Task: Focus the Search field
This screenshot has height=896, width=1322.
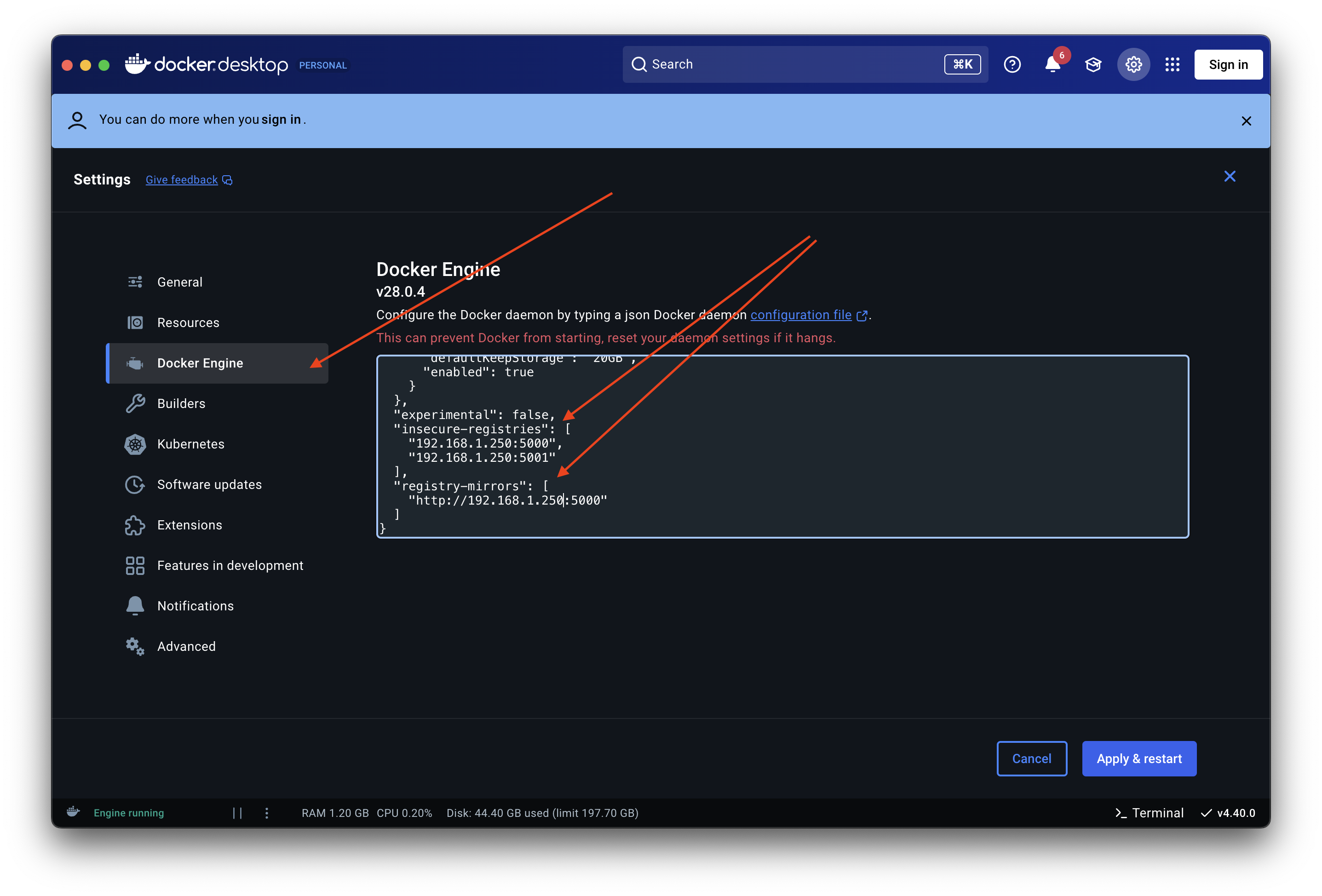Action: [x=805, y=64]
